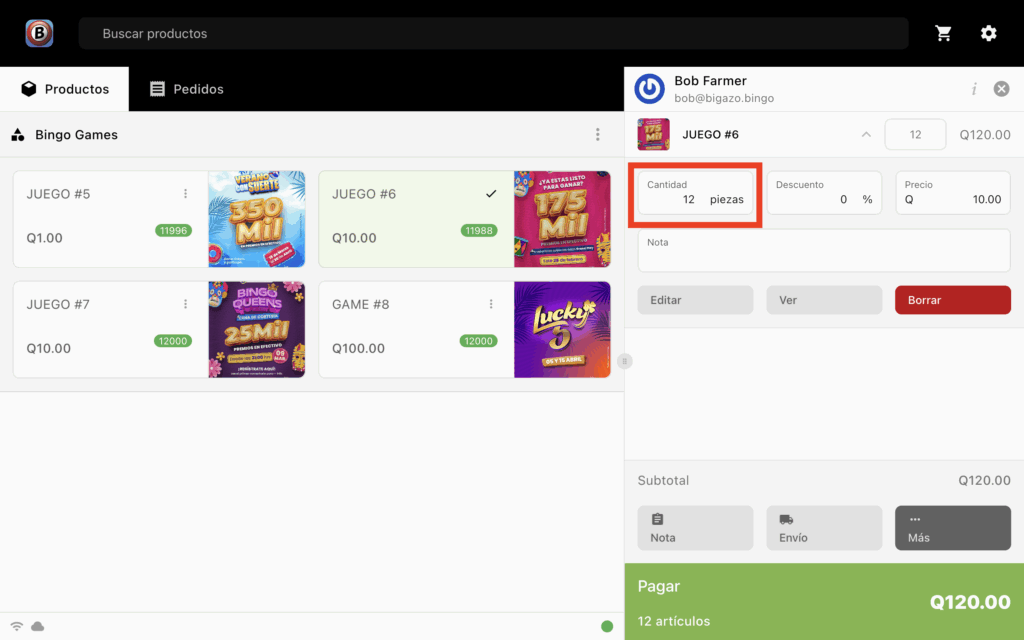The height and width of the screenshot is (640, 1024).
Task: Click the GAME #8 product title
Action: tap(360, 304)
